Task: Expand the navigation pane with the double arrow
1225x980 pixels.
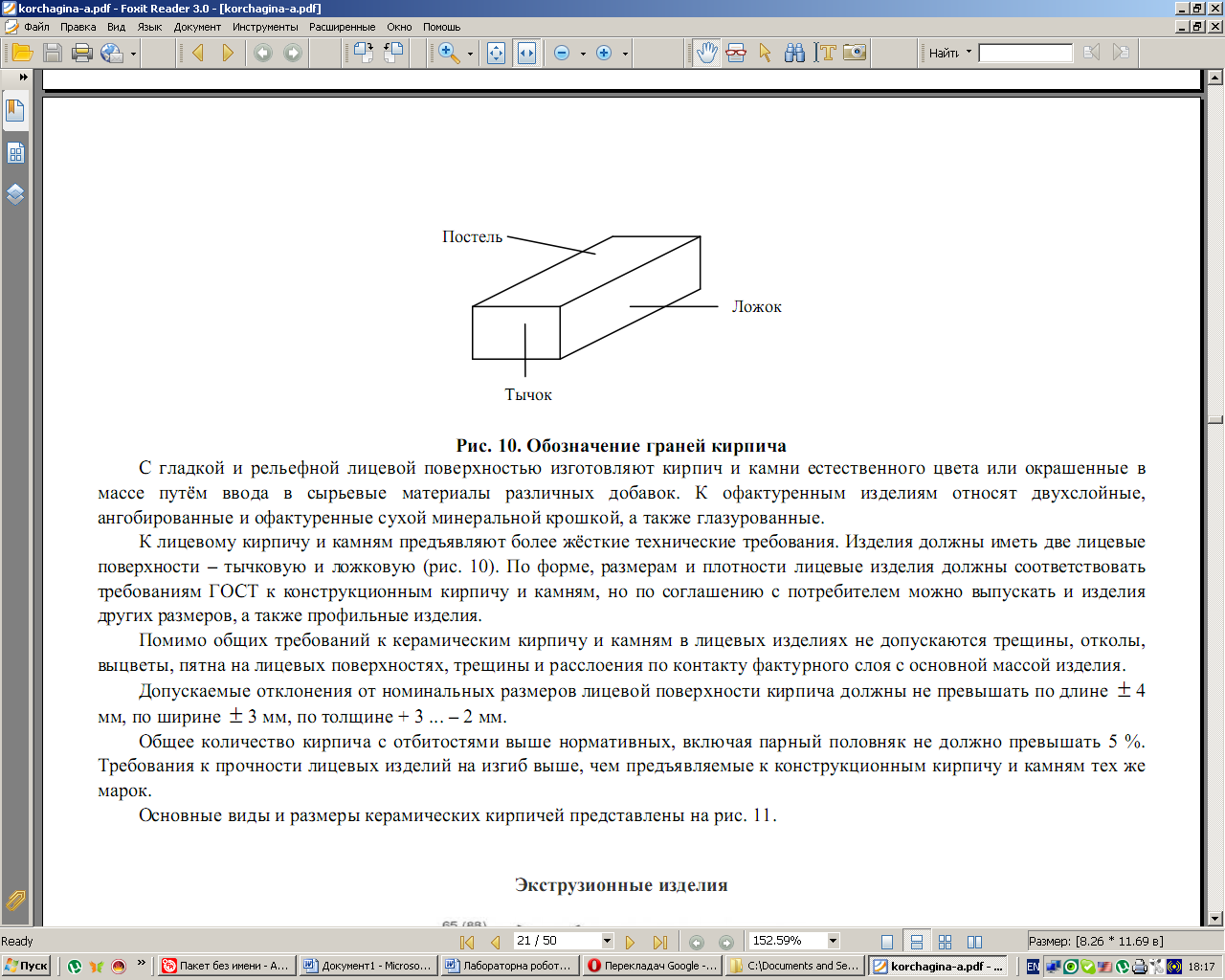Action: pos(23,77)
